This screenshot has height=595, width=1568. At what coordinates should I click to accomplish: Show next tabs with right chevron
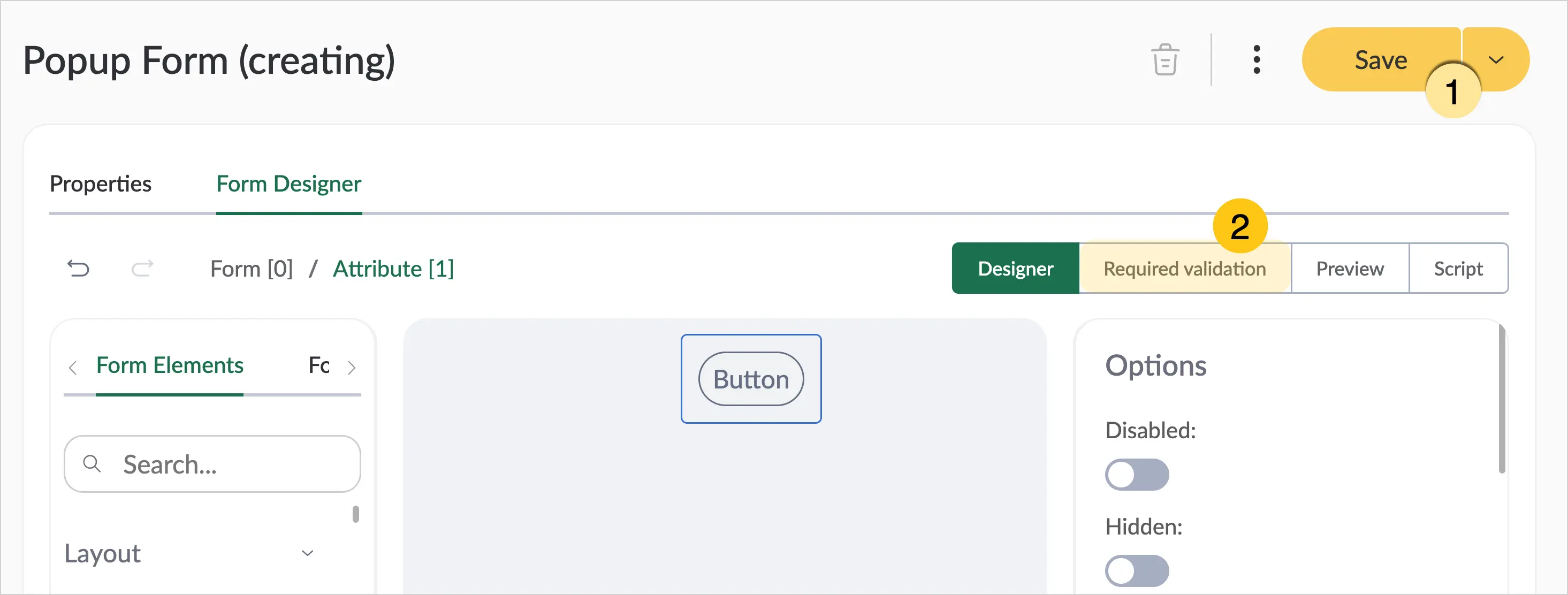pos(351,367)
